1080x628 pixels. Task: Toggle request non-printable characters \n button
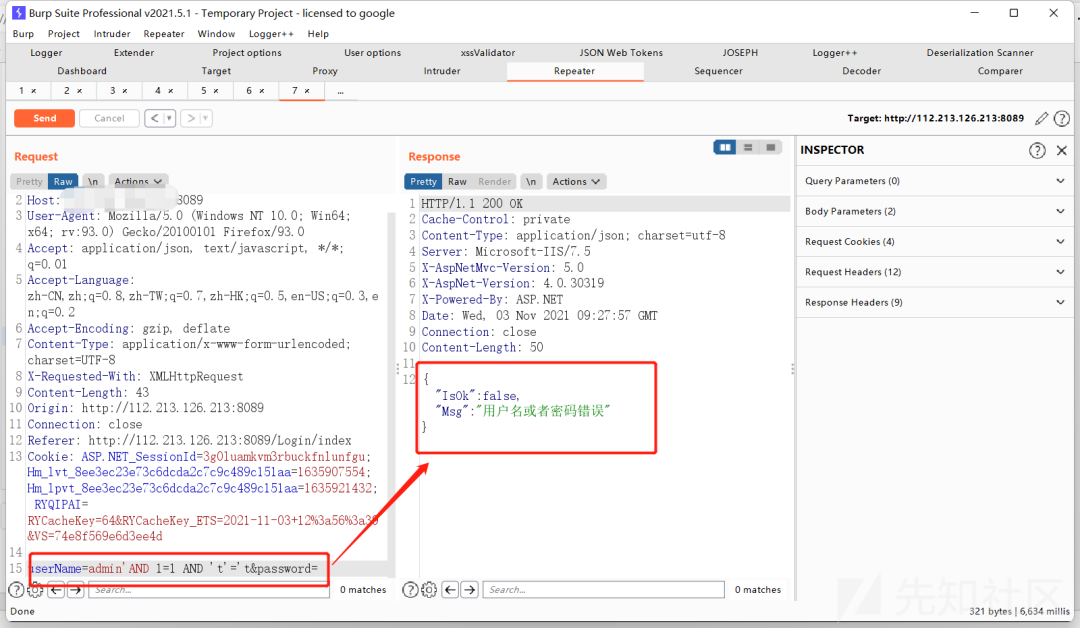[93, 182]
